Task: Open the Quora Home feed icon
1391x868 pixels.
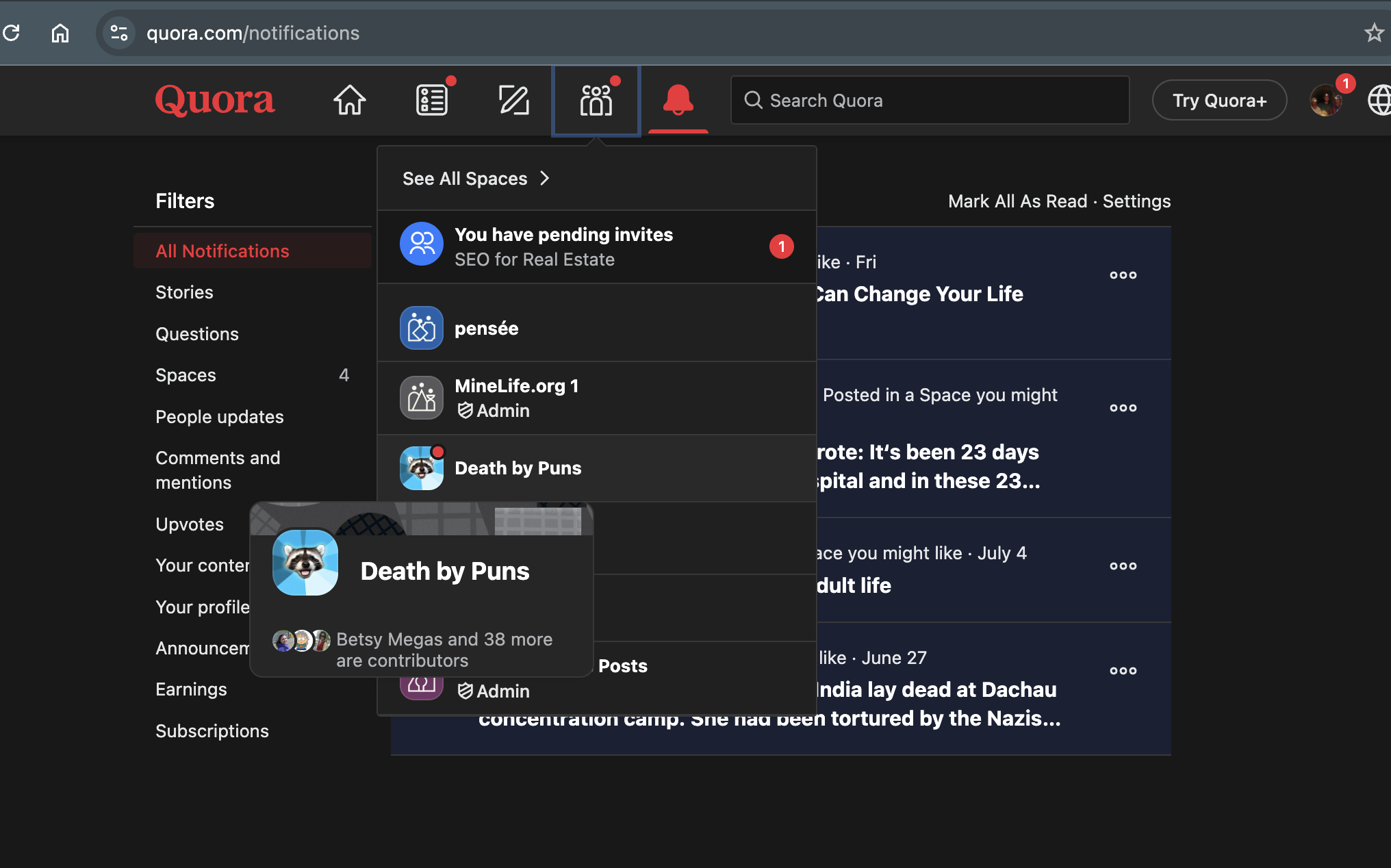Action: point(350,100)
